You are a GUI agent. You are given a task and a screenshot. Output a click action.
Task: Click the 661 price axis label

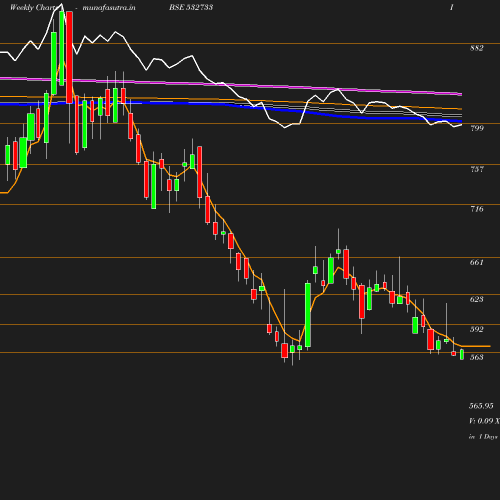477,262
